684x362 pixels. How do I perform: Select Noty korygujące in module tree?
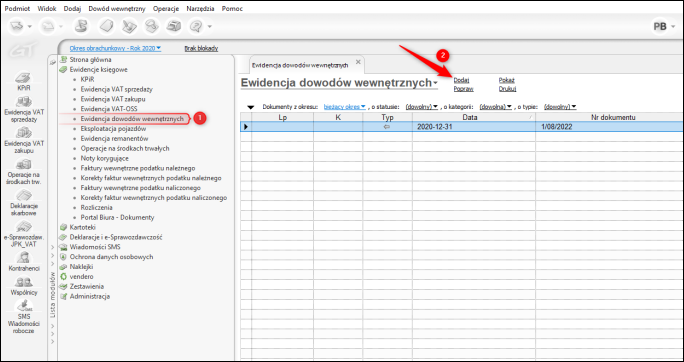click(104, 158)
